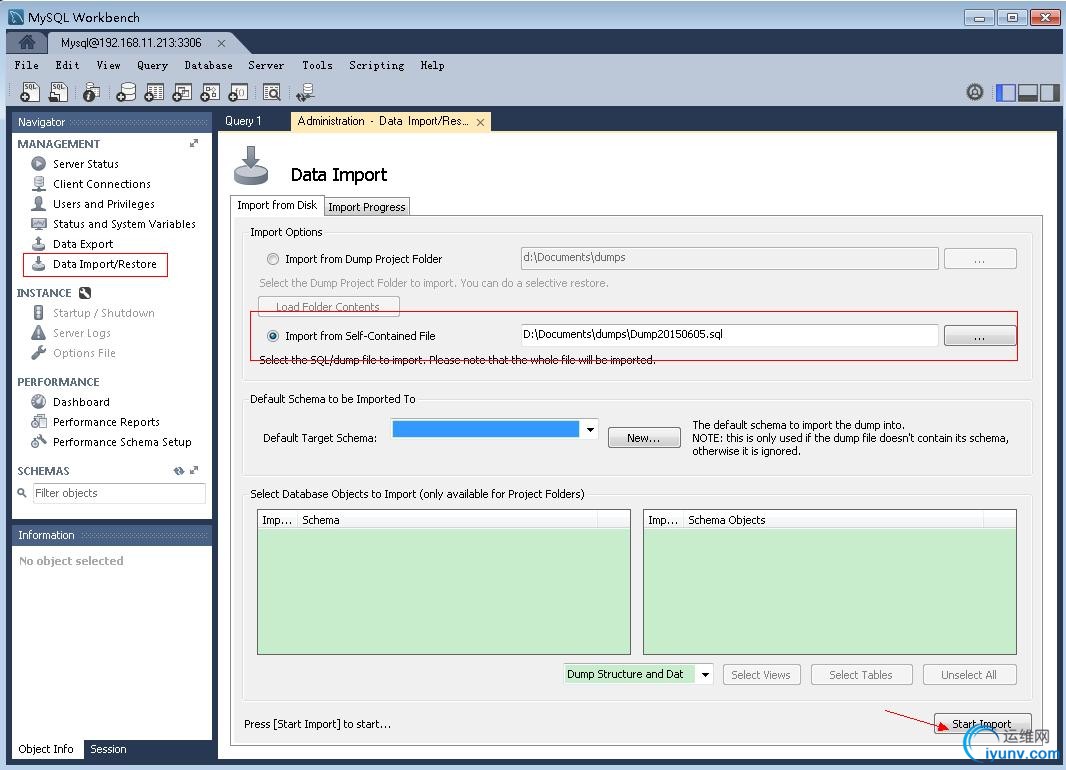
Task: Create new table toolbar icon
Action: click(154, 92)
